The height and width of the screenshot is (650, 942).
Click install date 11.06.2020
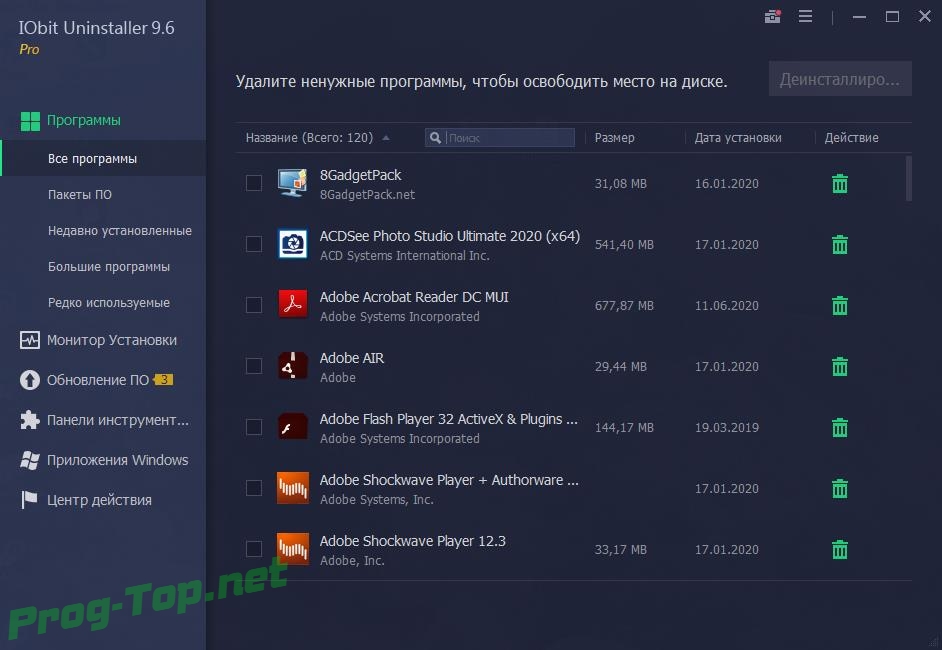(727, 305)
